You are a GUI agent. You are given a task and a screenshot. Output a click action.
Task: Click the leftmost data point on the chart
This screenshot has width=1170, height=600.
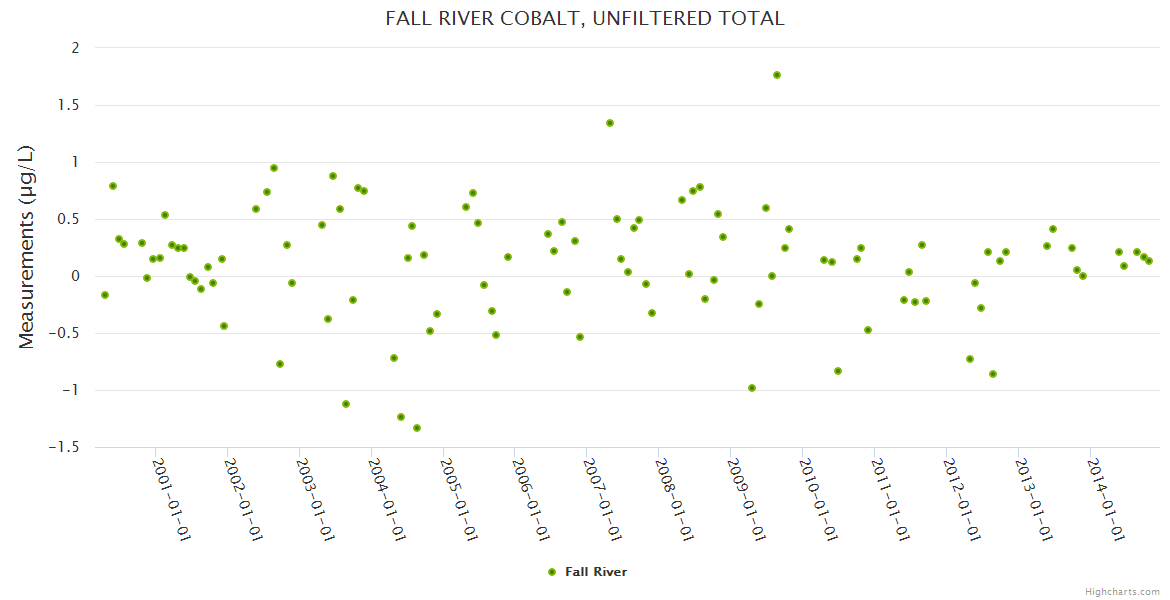(x=105, y=295)
